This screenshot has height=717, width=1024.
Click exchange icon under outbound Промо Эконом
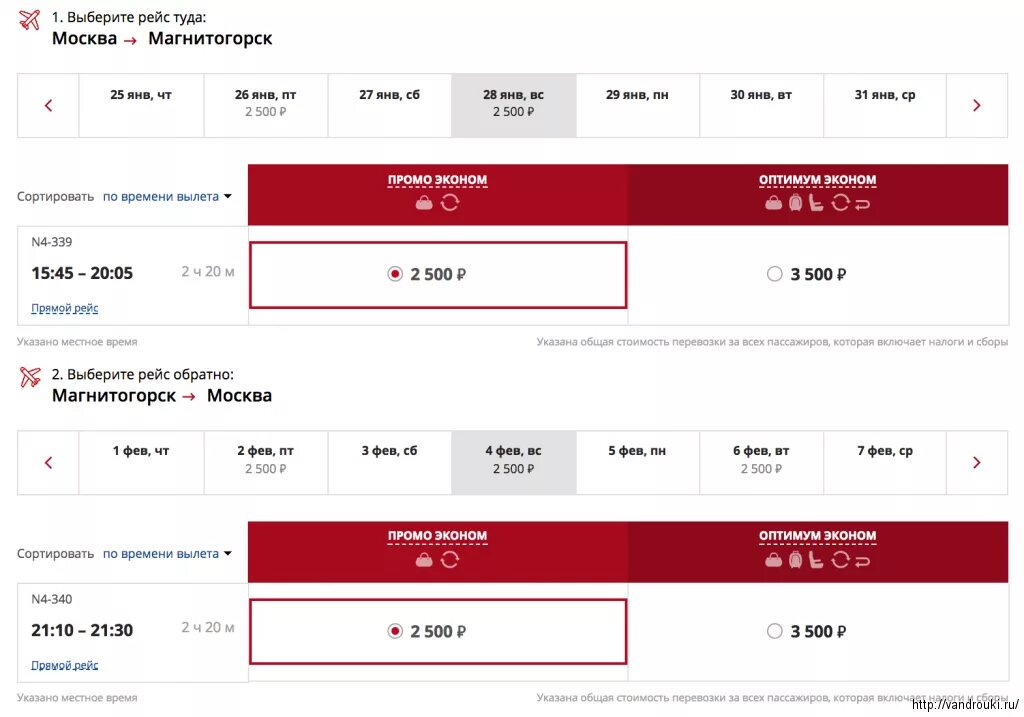tap(449, 203)
